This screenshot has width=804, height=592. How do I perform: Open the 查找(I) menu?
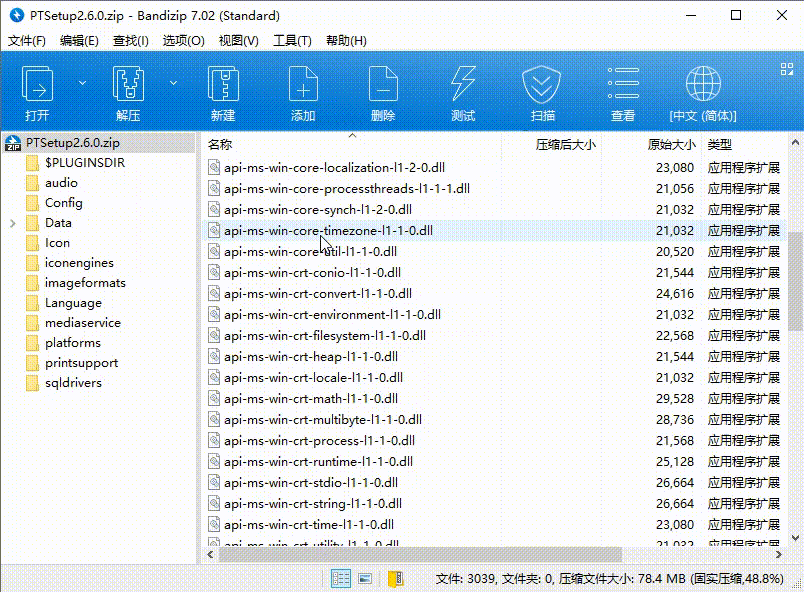pyautogui.click(x=131, y=40)
